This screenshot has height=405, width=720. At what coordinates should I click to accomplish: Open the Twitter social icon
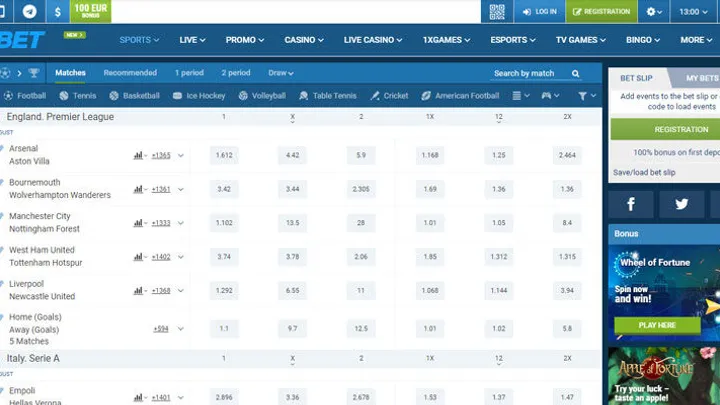pyautogui.click(x=681, y=204)
